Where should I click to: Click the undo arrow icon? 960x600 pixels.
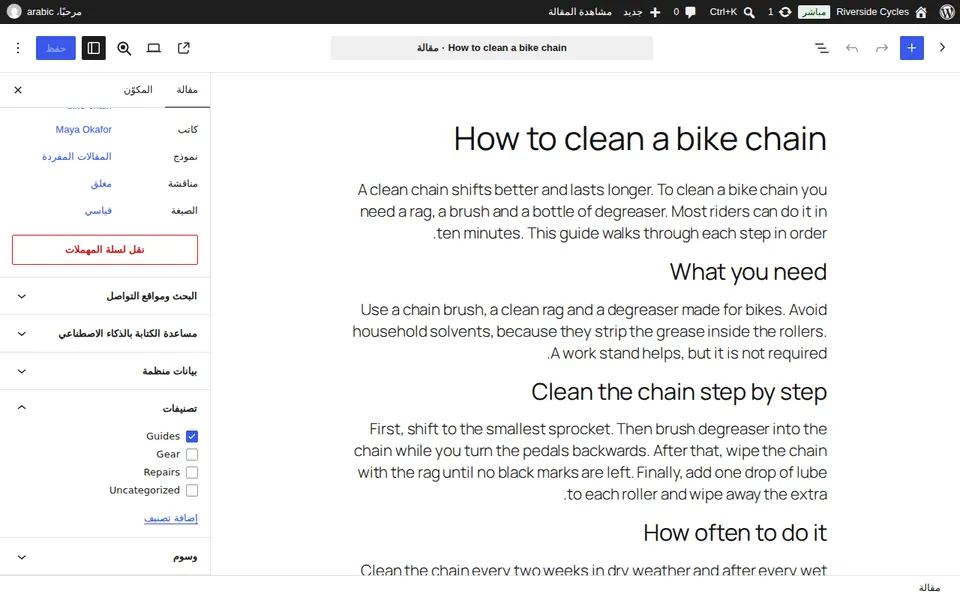[x=852, y=48]
